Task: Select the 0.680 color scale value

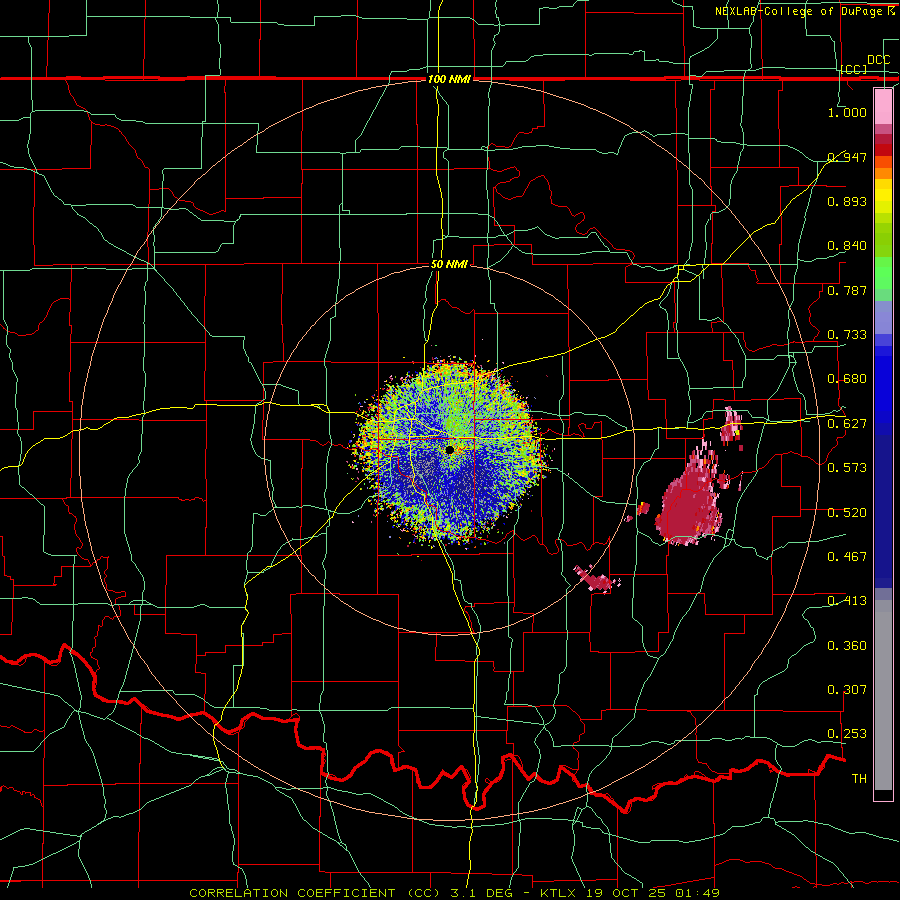Action: [x=847, y=379]
